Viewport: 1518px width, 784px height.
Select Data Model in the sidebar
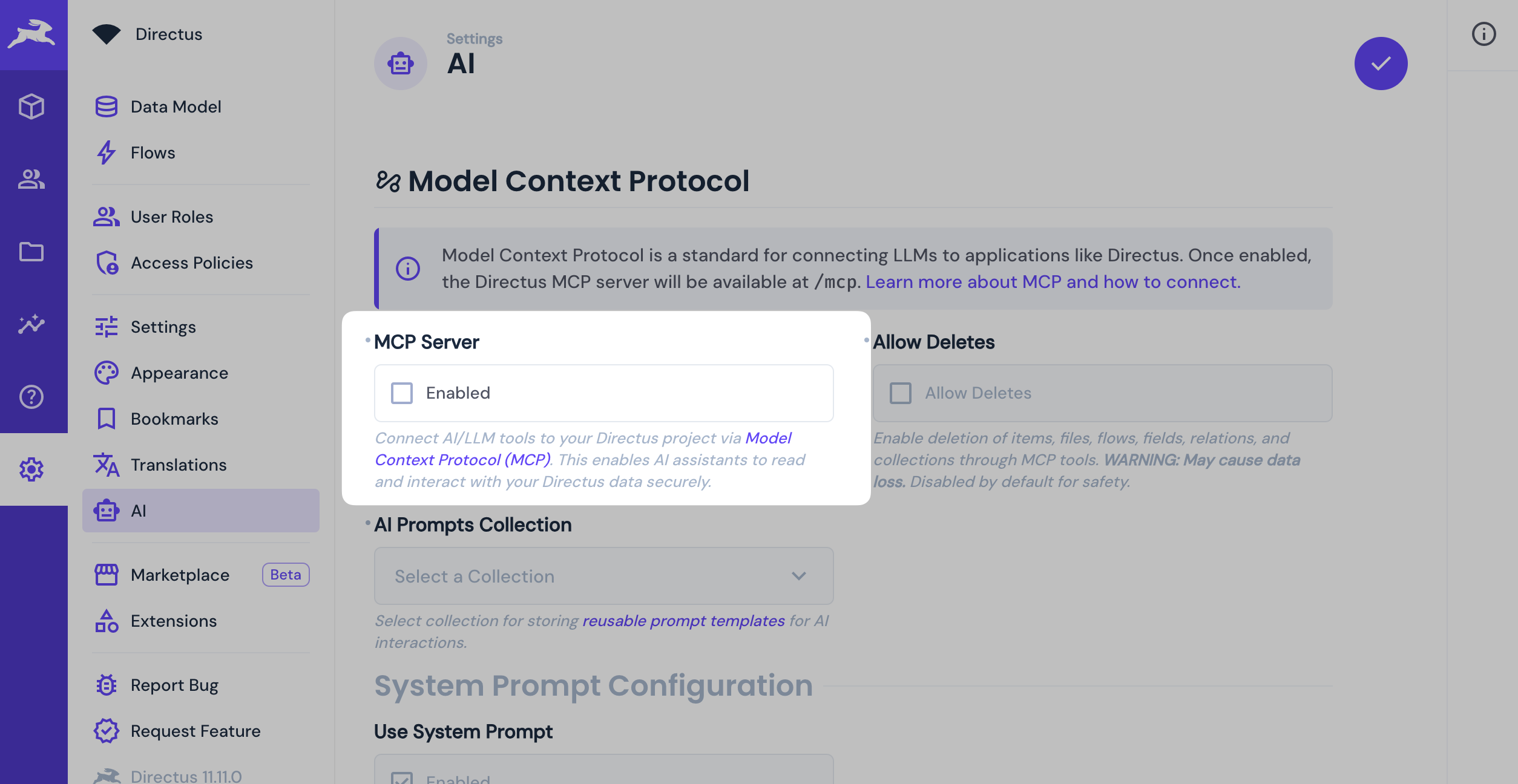point(176,106)
